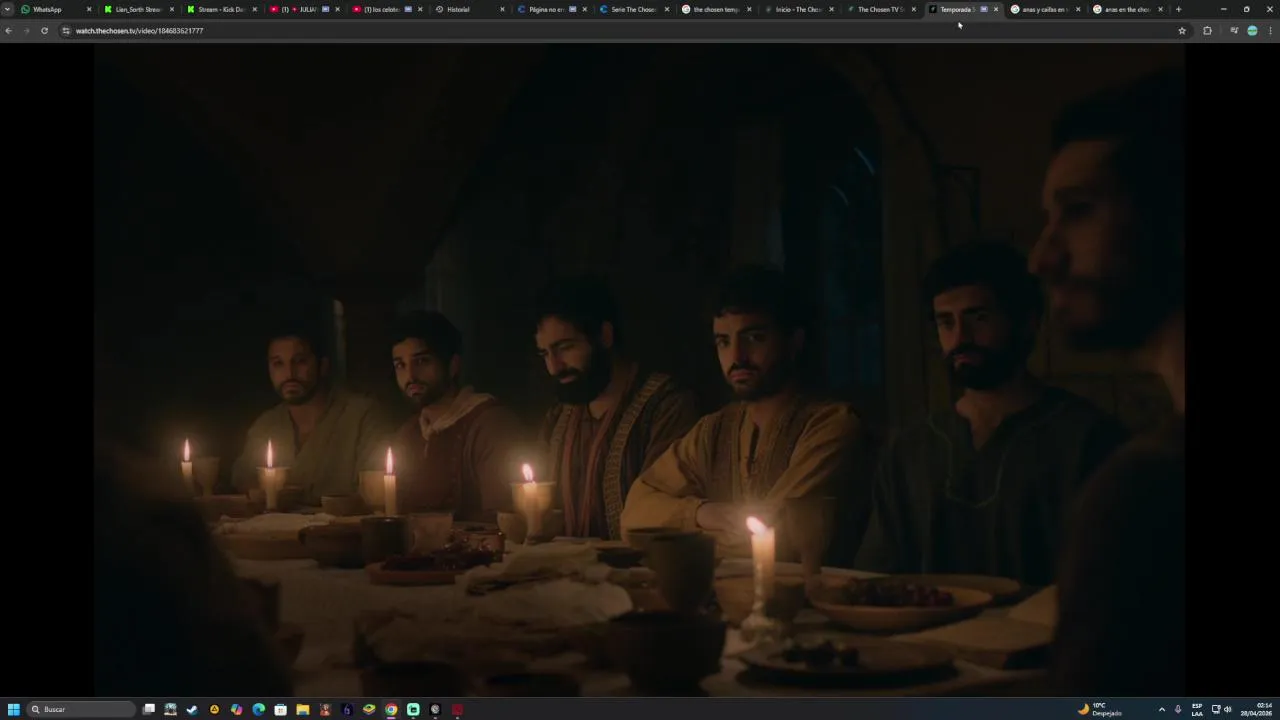Open Task View on the taskbar
The width and height of the screenshot is (1280, 720).
(x=149, y=709)
